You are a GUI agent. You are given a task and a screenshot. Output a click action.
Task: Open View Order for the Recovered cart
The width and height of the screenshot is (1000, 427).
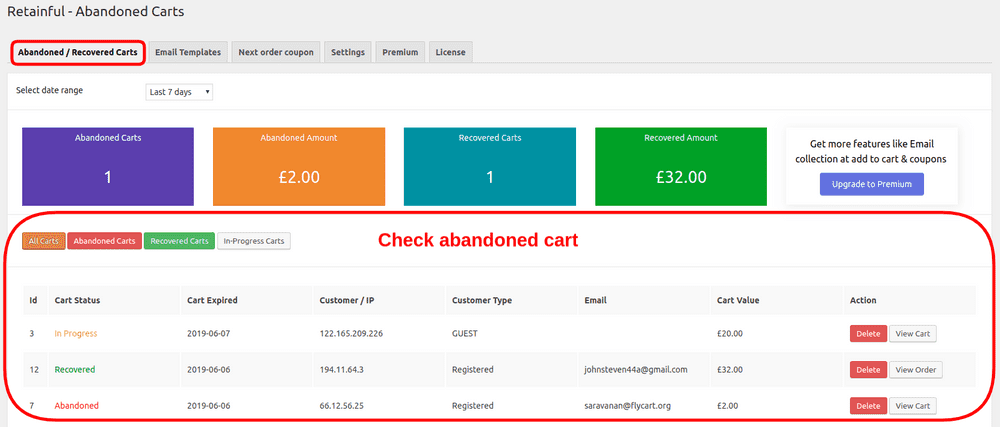point(915,370)
